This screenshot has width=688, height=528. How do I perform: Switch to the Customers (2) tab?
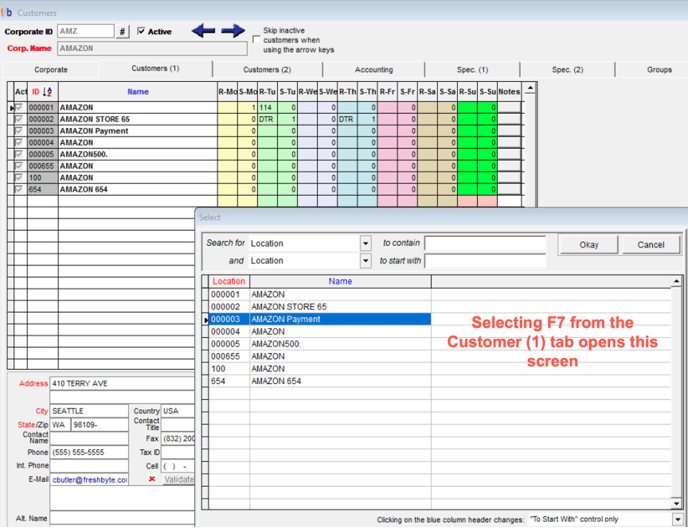click(267, 70)
